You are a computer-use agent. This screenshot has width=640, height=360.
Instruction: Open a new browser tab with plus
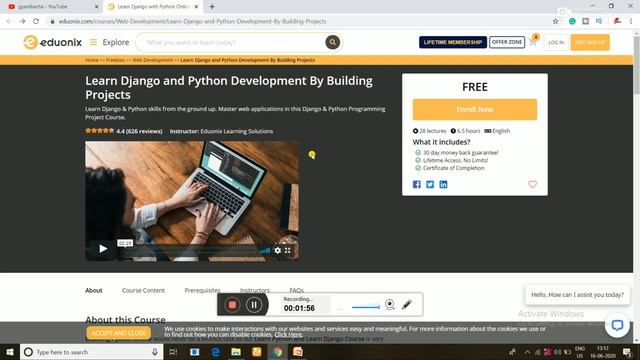[212, 7]
